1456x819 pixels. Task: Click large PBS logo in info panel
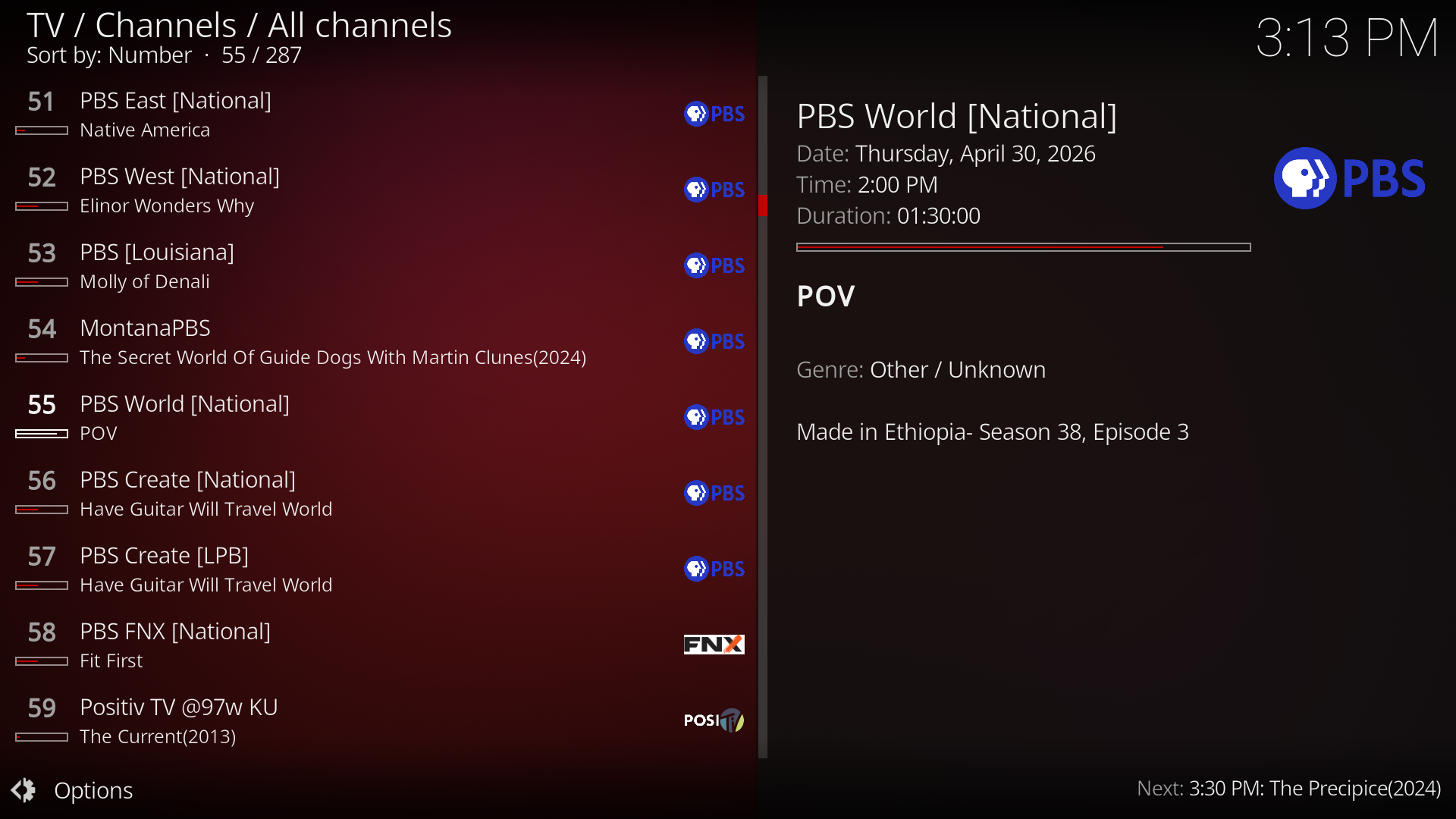tap(1350, 178)
